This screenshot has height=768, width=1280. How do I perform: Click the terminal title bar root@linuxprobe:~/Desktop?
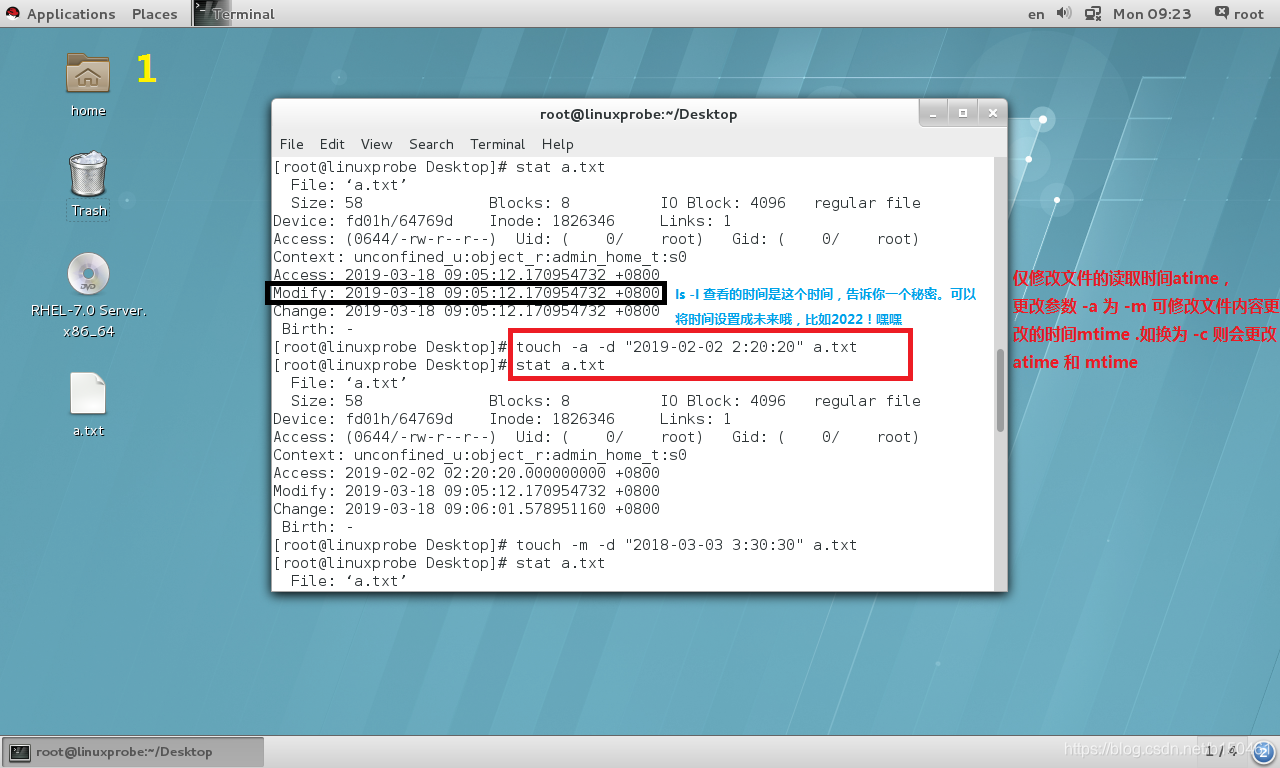(x=638, y=114)
